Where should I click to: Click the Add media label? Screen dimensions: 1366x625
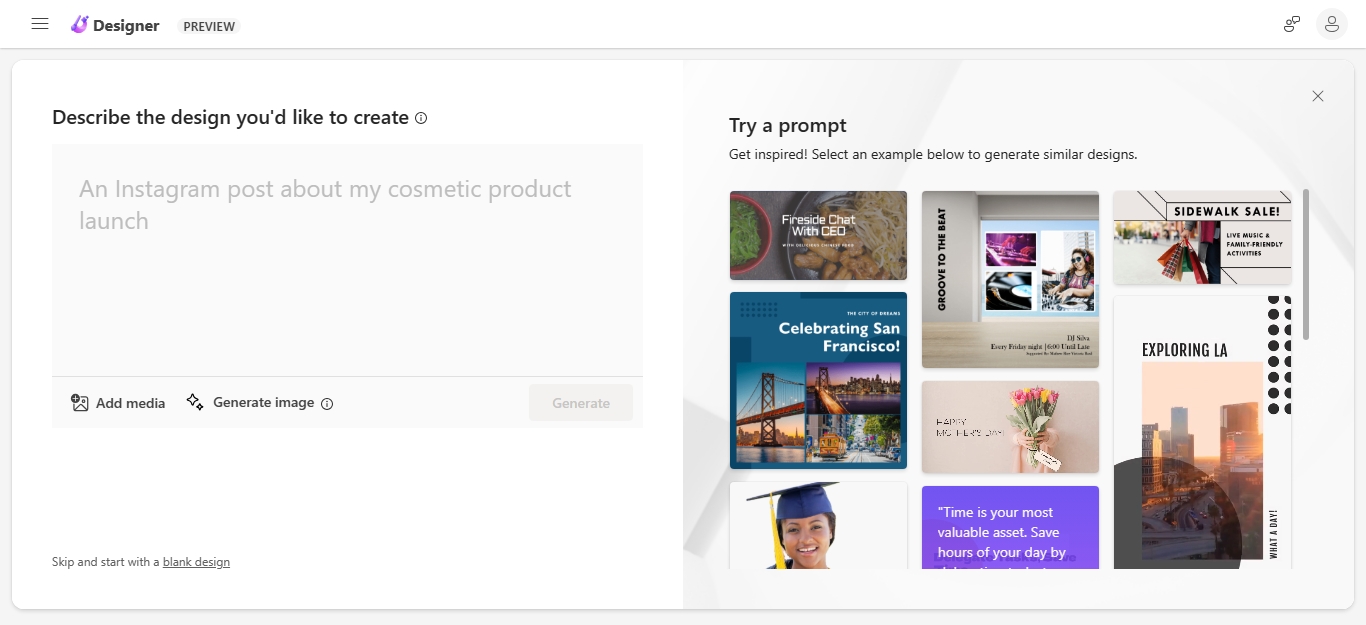pyautogui.click(x=131, y=403)
